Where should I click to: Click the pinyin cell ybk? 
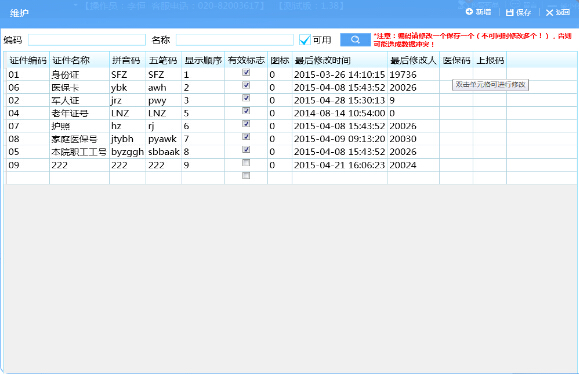[x=127, y=87]
